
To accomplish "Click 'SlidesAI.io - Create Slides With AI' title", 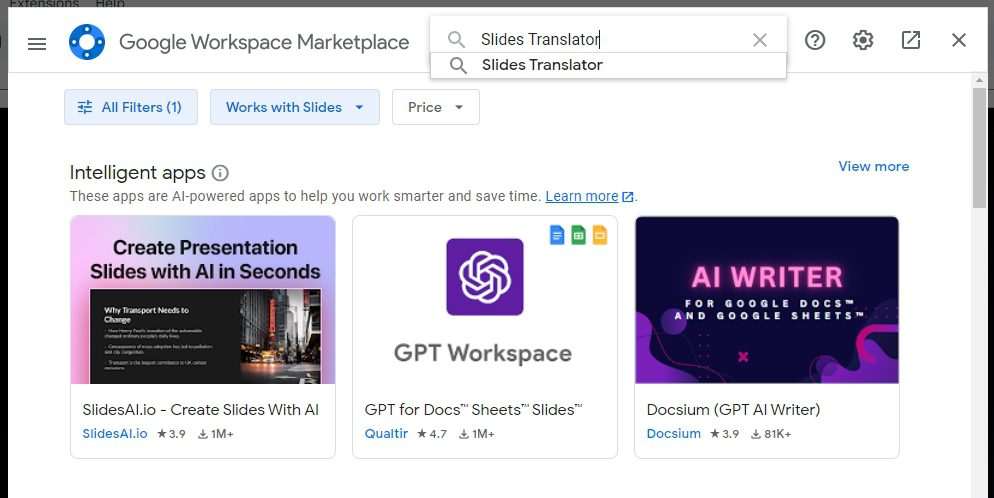I will pos(200,410).
